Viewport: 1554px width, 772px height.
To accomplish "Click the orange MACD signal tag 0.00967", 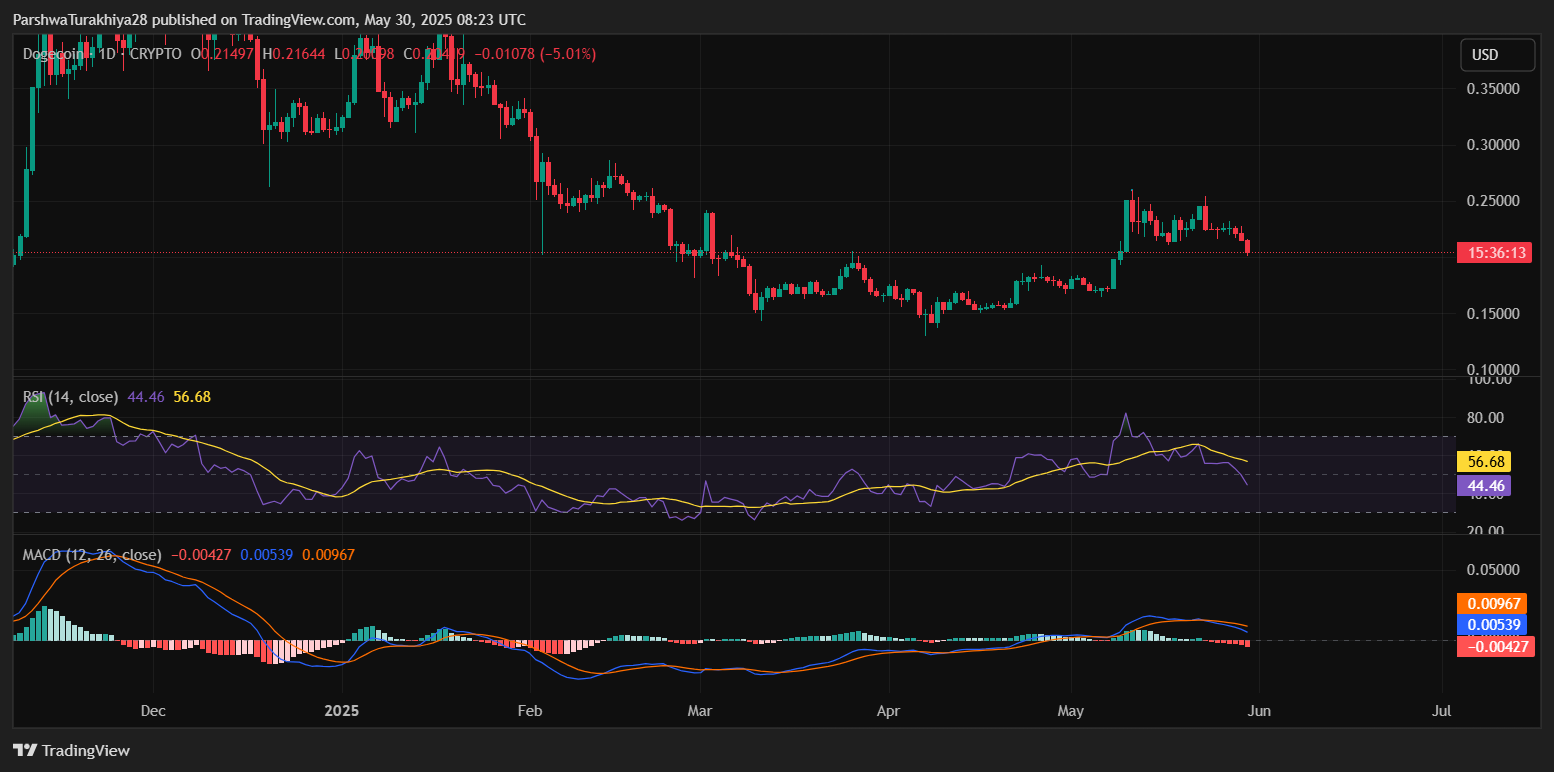I will [x=1496, y=604].
